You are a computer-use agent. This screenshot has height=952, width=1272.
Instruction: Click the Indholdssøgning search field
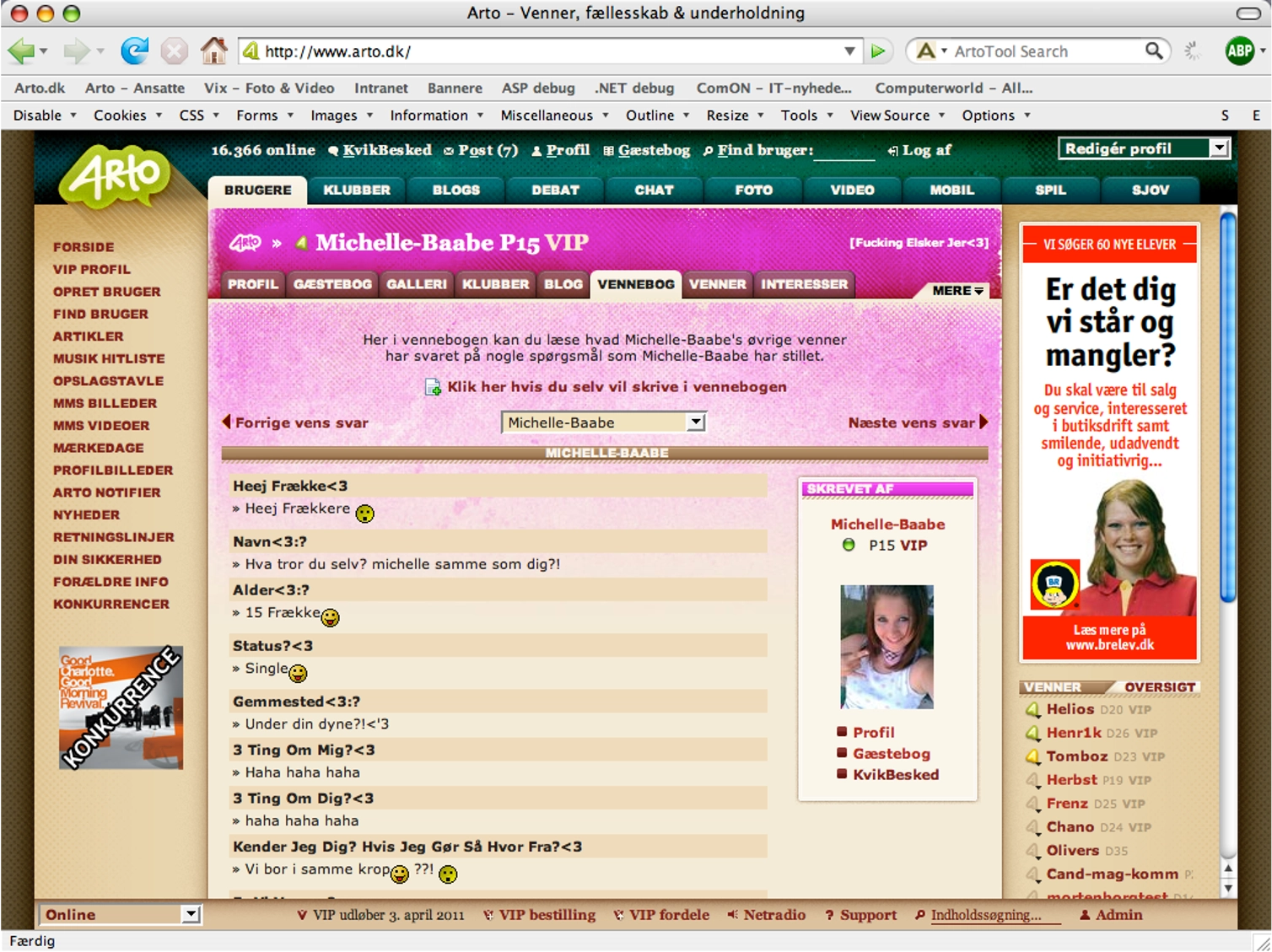pyautogui.click(x=995, y=915)
